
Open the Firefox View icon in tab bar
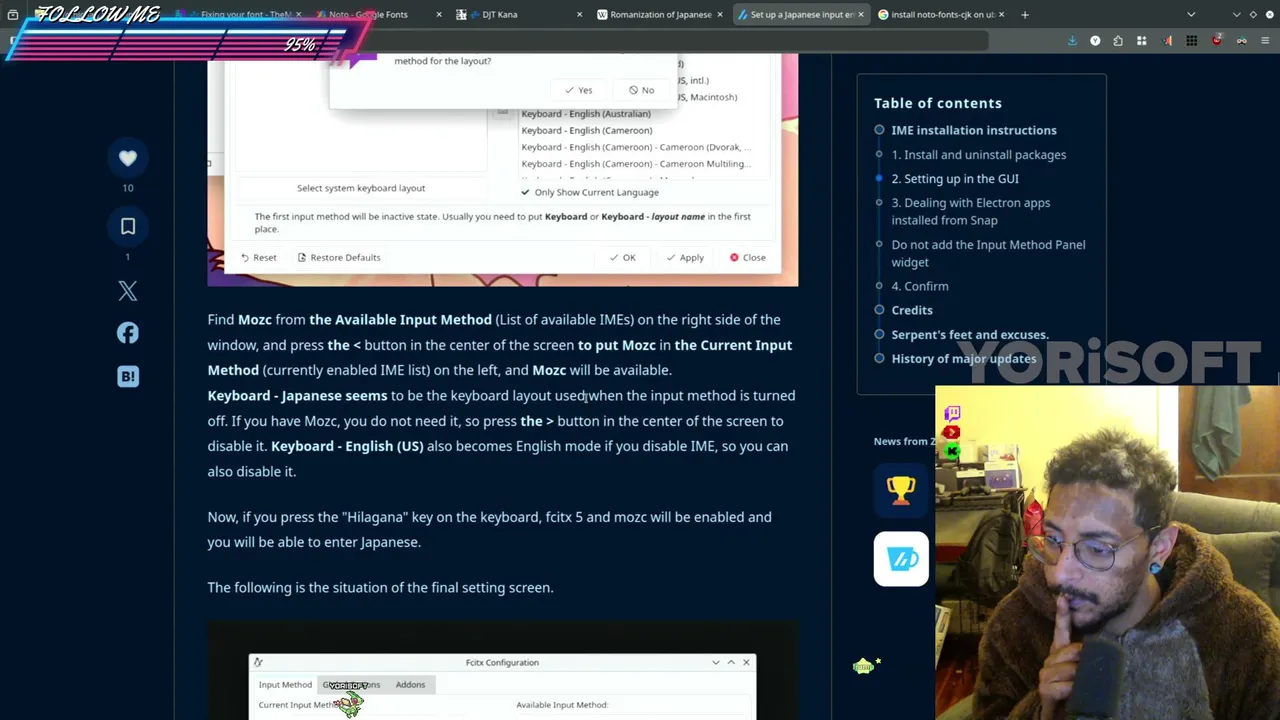click(x=13, y=14)
